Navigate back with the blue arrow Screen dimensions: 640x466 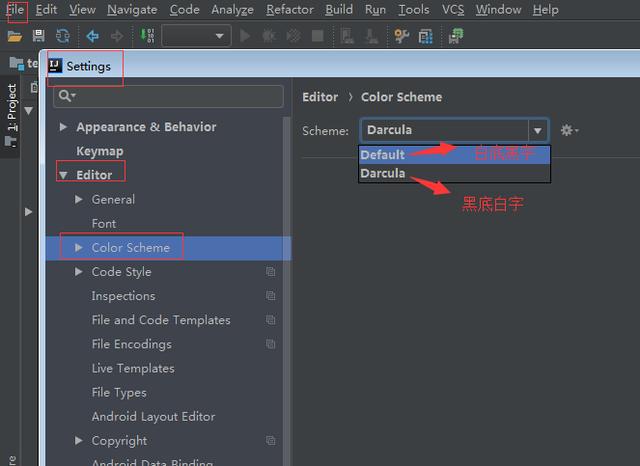click(x=93, y=36)
